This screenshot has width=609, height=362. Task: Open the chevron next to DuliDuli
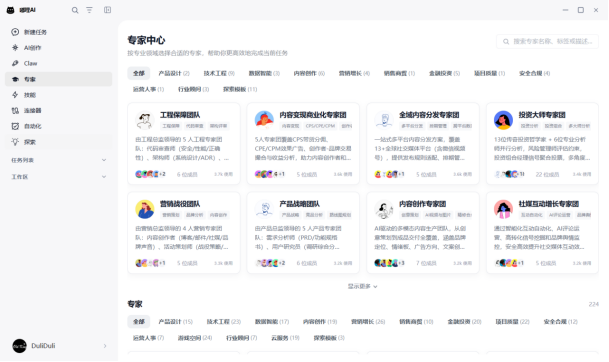(105, 346)
